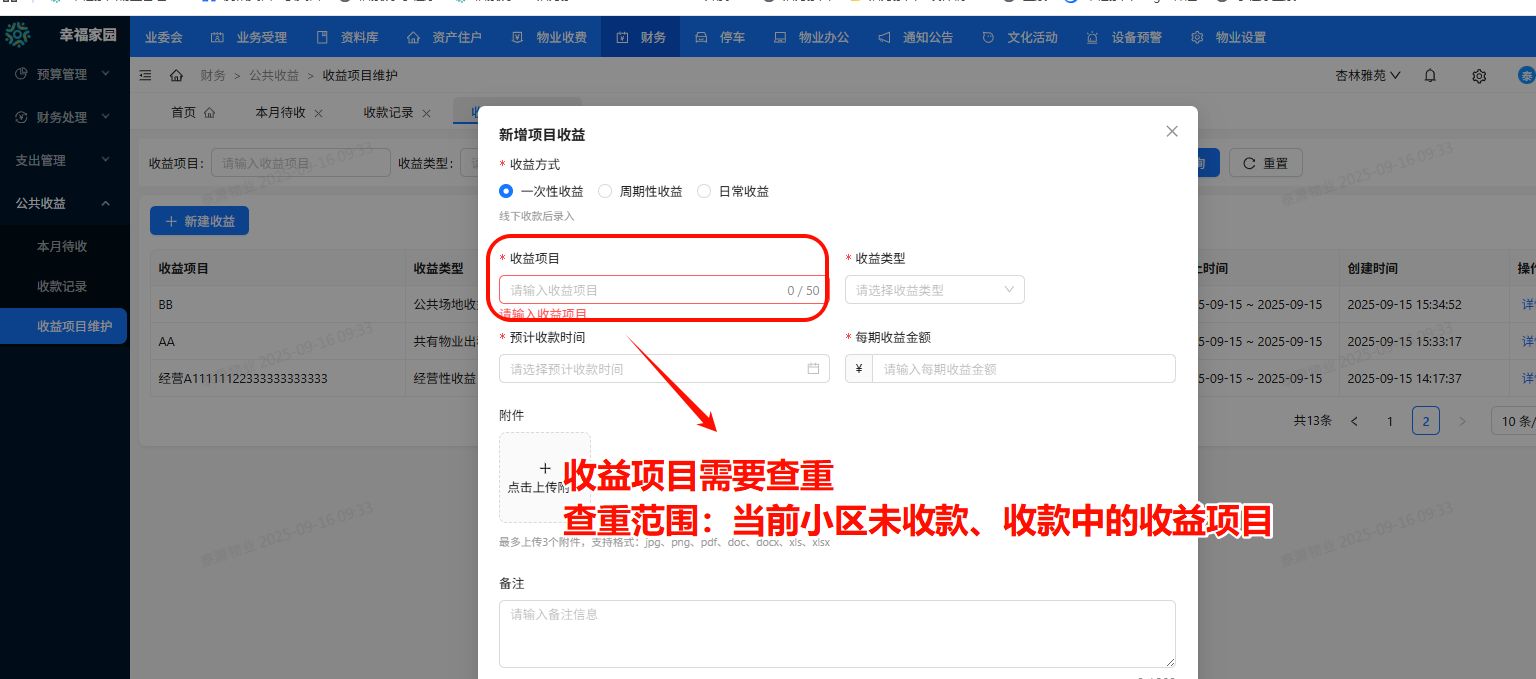
Task: Close the 新增项目收益 dialog
Action: (1172, 131)
